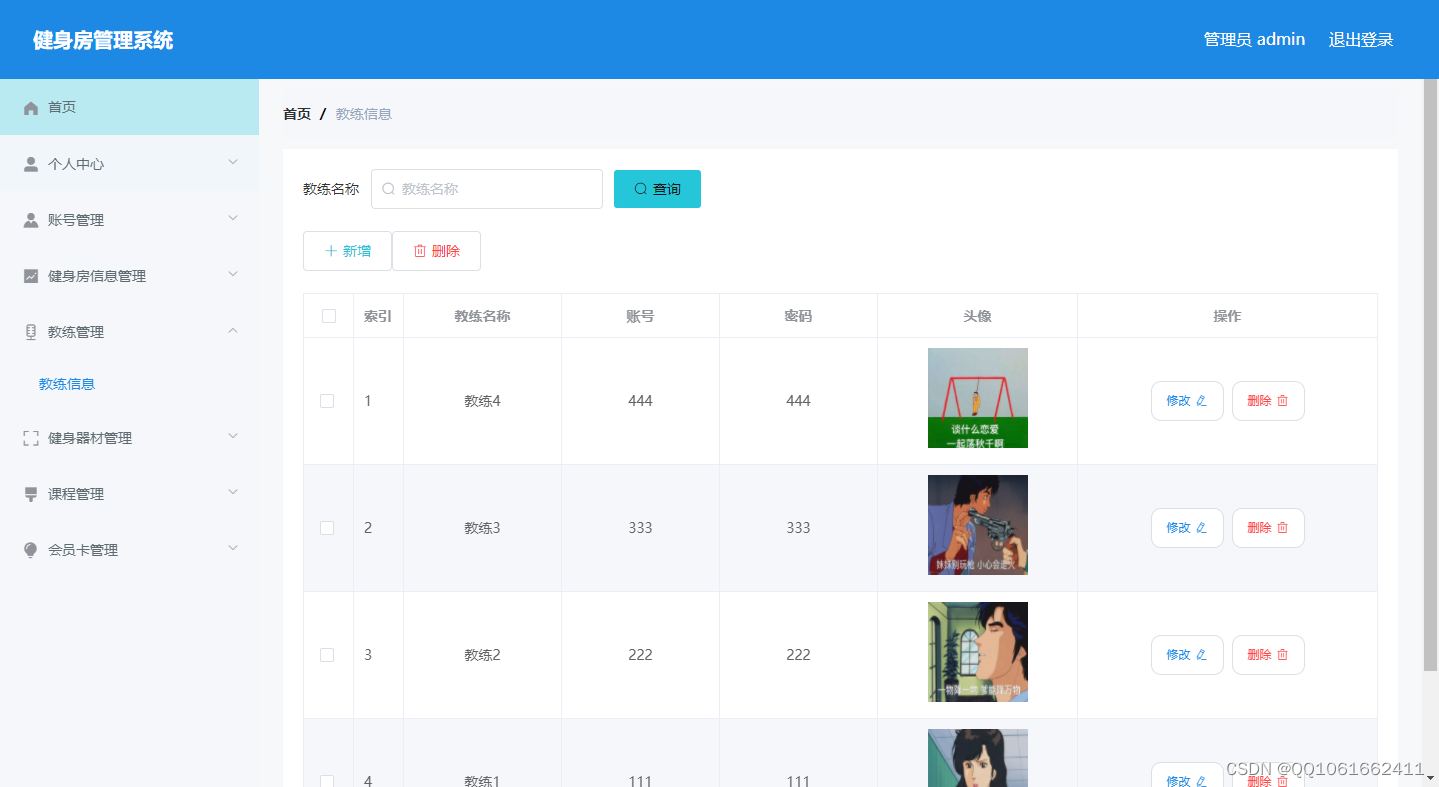The height and width of the screenshot is (787, 1439).
Task: Click the 健身器材管理 equipment icon
Action: pos(31,437)
